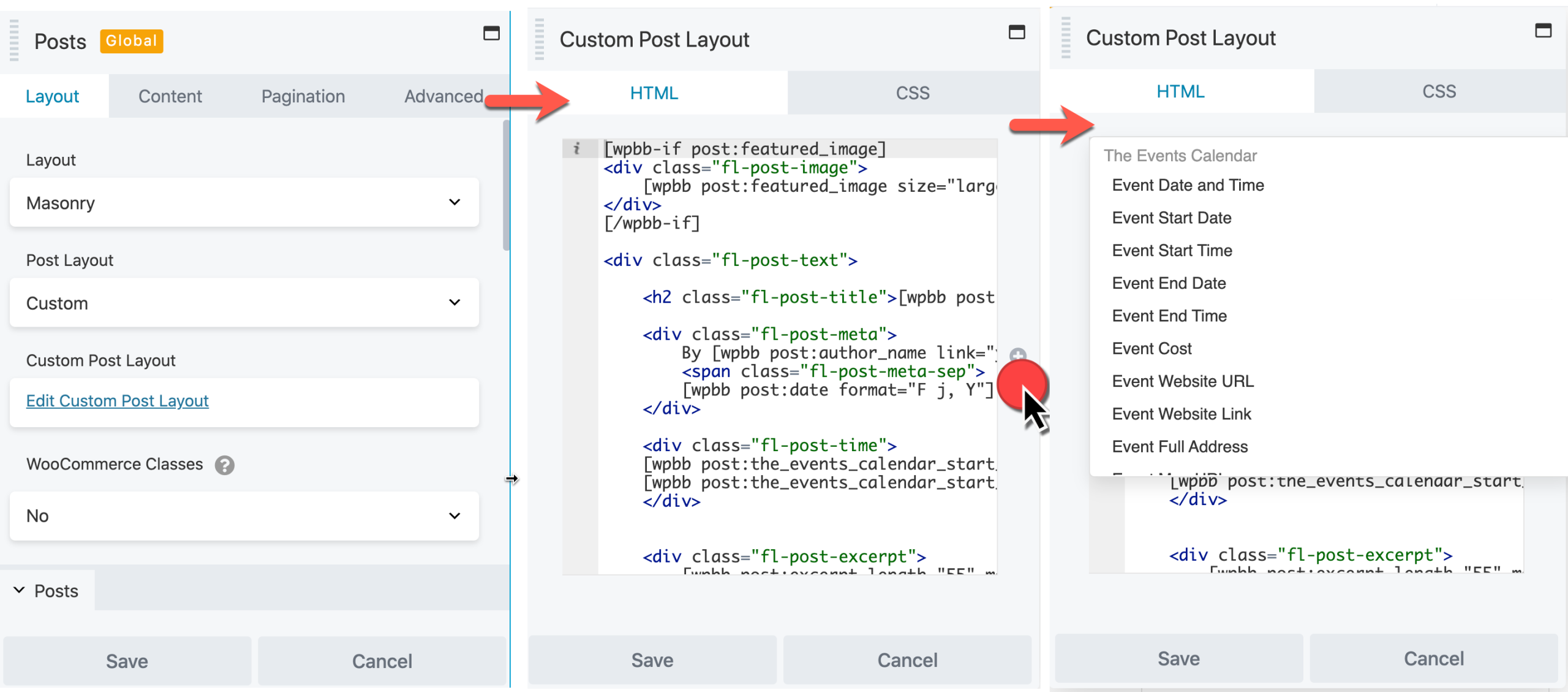Click the plus connection icon beside code editor
Image resolution: width=1568 pixels, height=692 pixels.
tap(1018, 356)
